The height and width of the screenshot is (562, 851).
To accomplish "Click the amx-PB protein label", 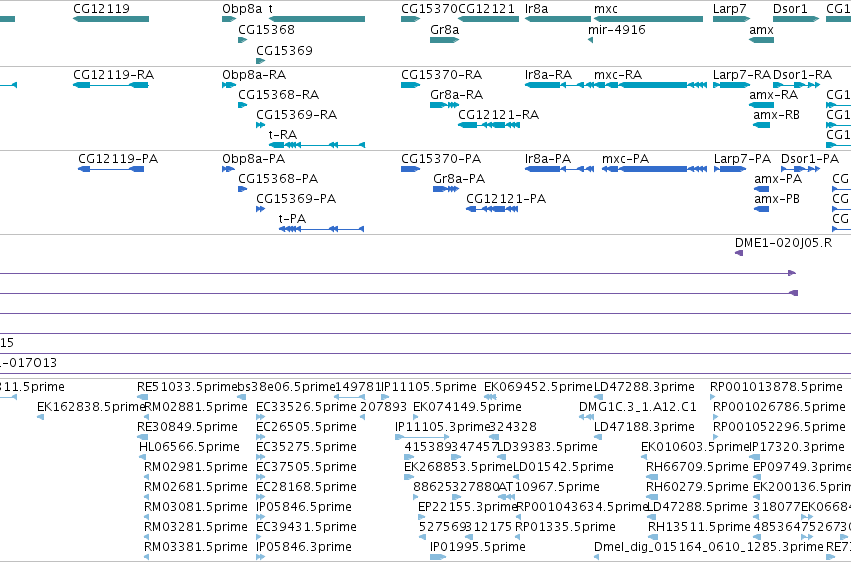I will pos(777,199).
